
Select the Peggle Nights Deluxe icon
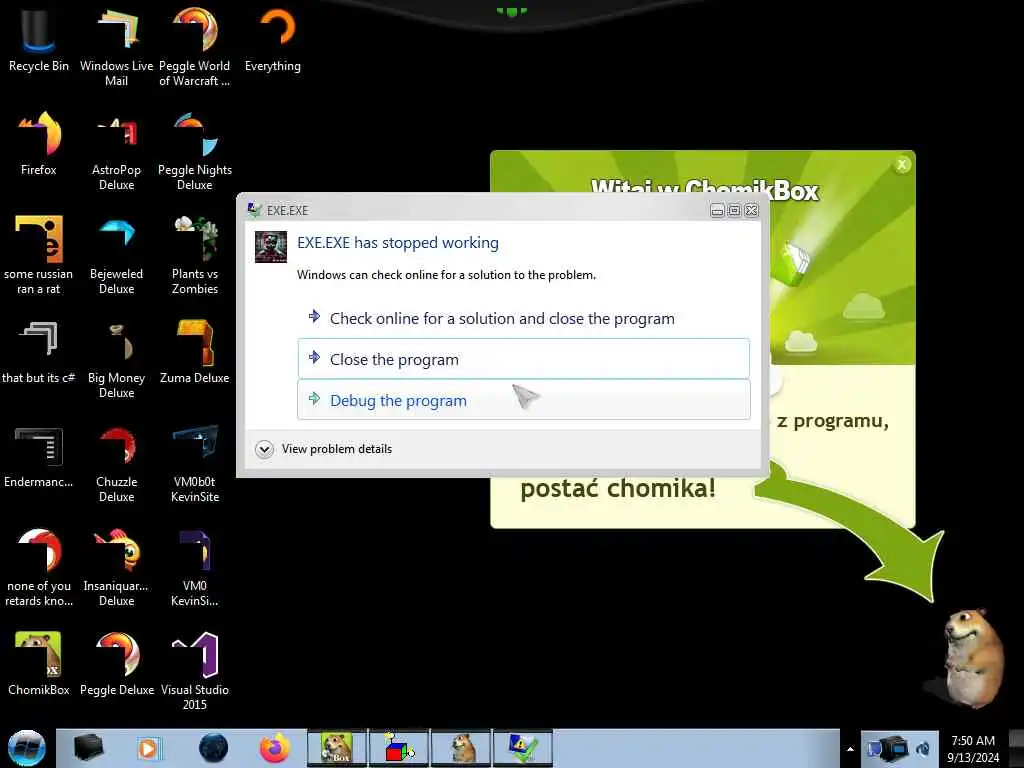pyautogui.click(x=195, y=150)
